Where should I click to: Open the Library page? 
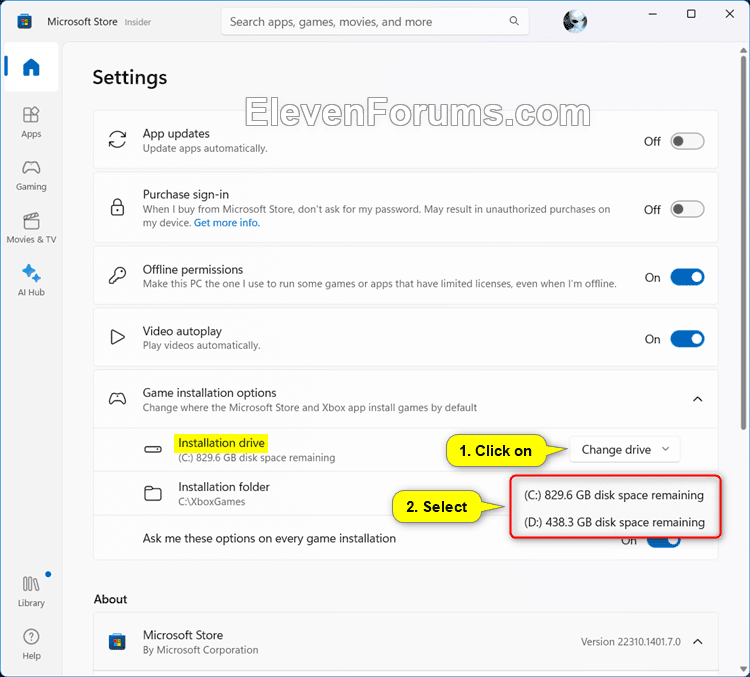click(x=31, y=591)
